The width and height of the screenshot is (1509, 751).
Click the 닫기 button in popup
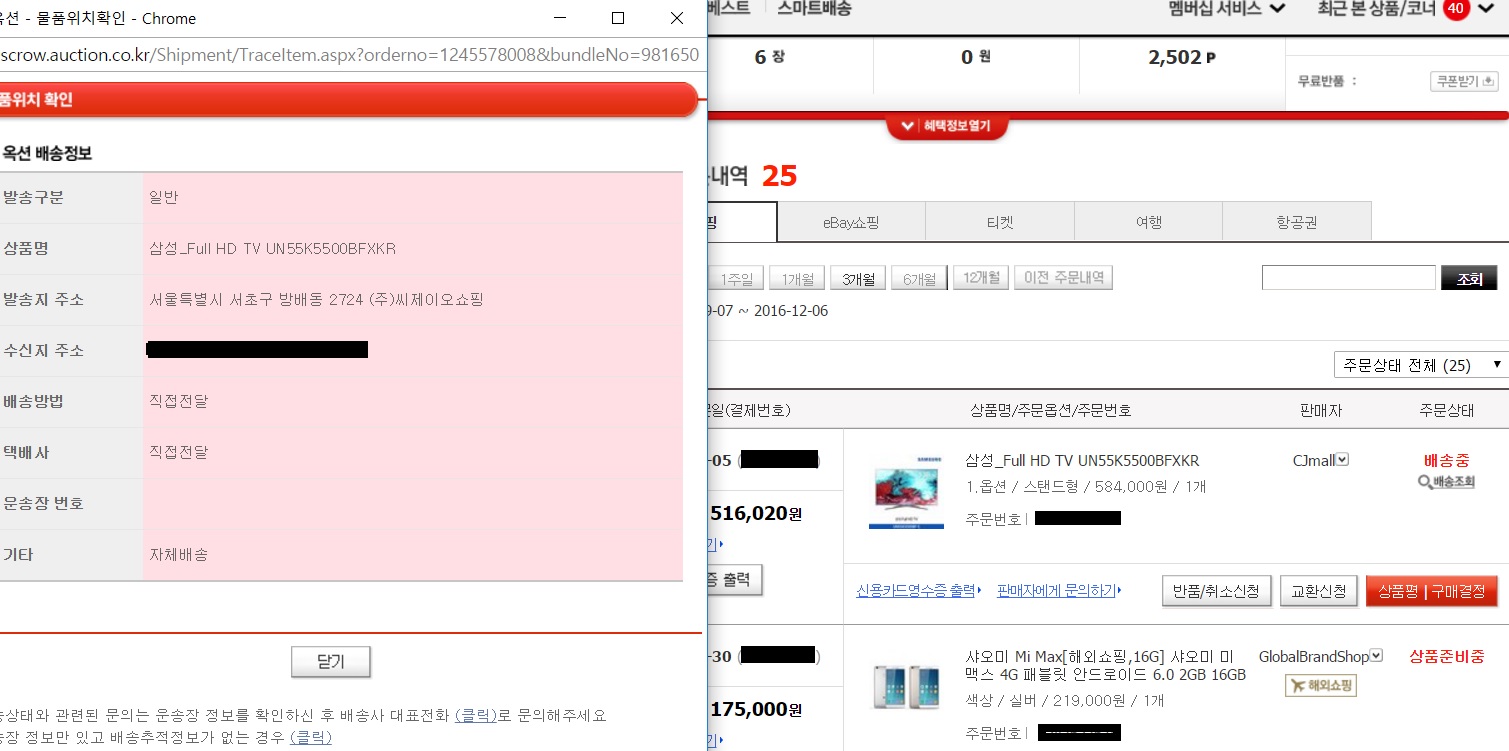pos(330,662)
